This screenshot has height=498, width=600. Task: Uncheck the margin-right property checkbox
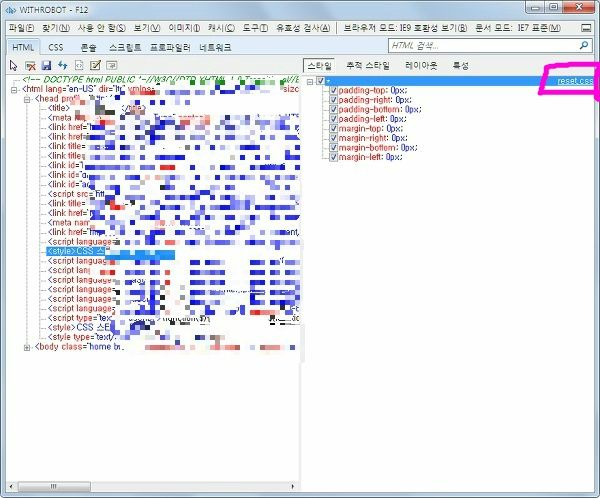click(x=333, y=138)
